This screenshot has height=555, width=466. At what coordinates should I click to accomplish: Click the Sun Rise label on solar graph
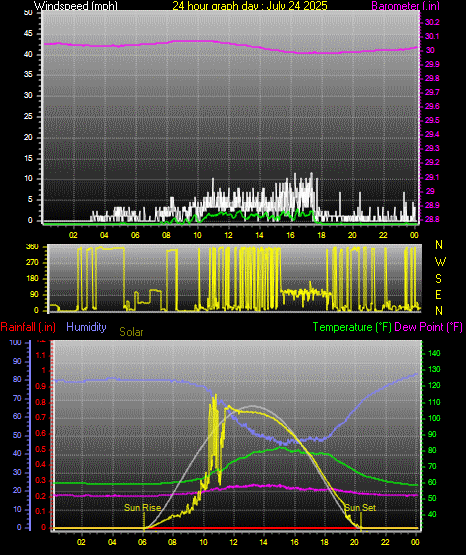pyautogui.click(x=142, y=508)
